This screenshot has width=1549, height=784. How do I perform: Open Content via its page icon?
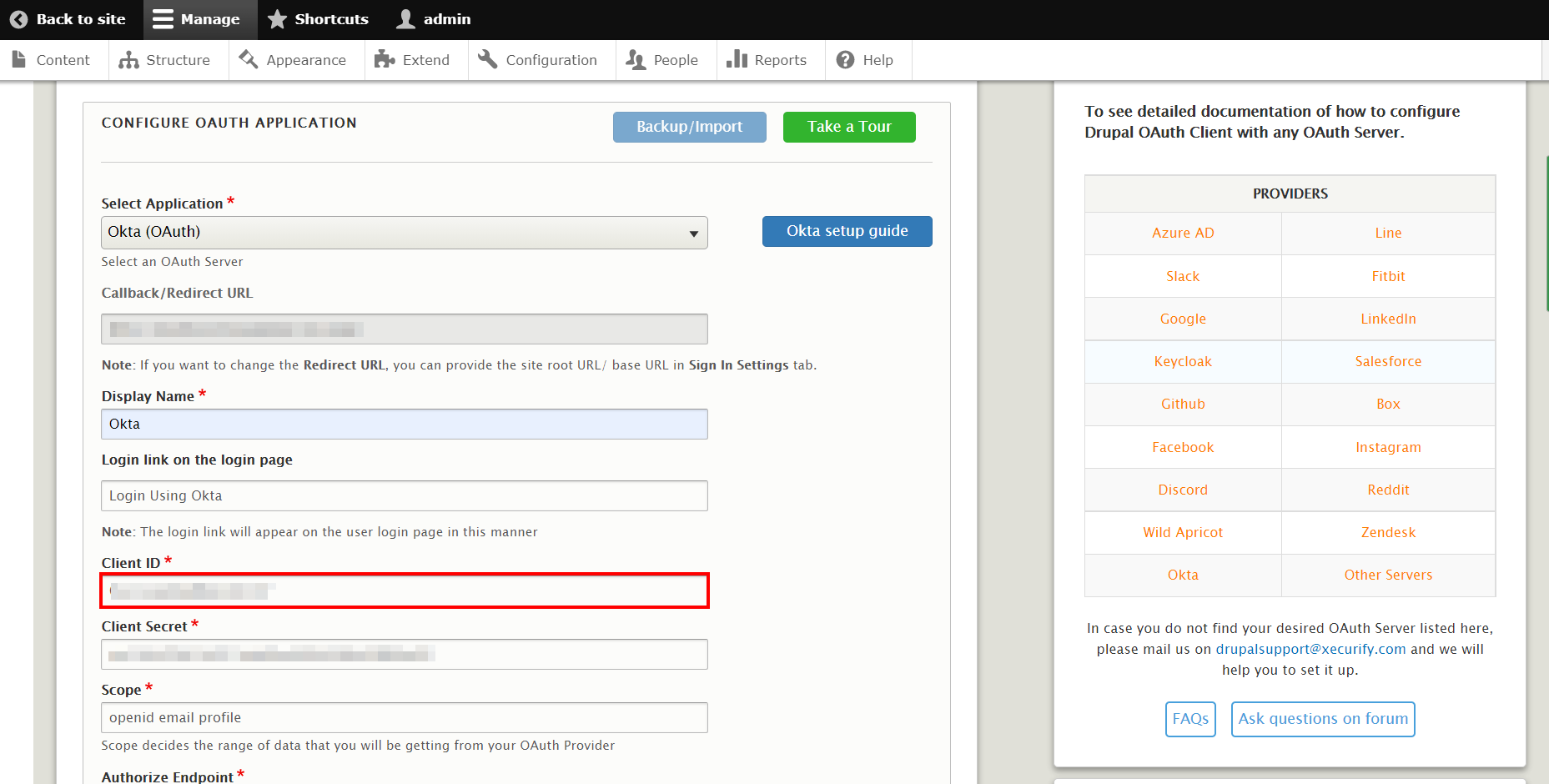(19, 60)
